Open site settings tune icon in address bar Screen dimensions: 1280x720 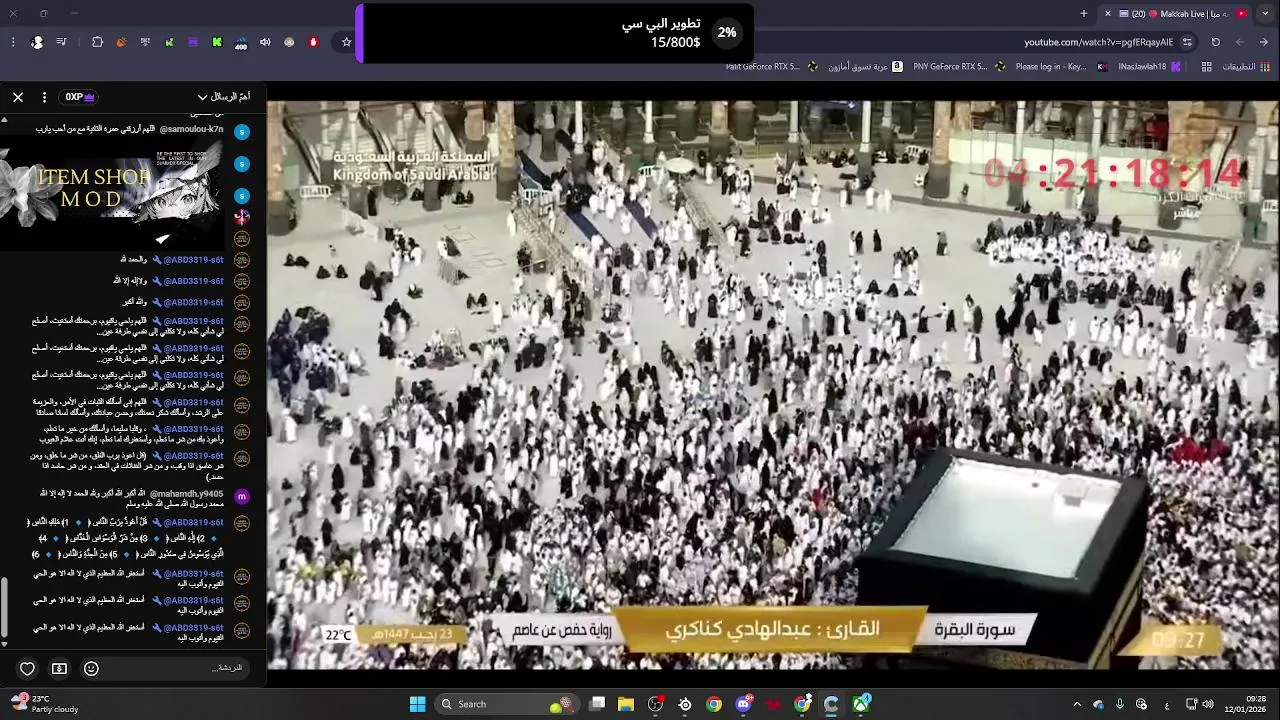[x=1187, y=42]
